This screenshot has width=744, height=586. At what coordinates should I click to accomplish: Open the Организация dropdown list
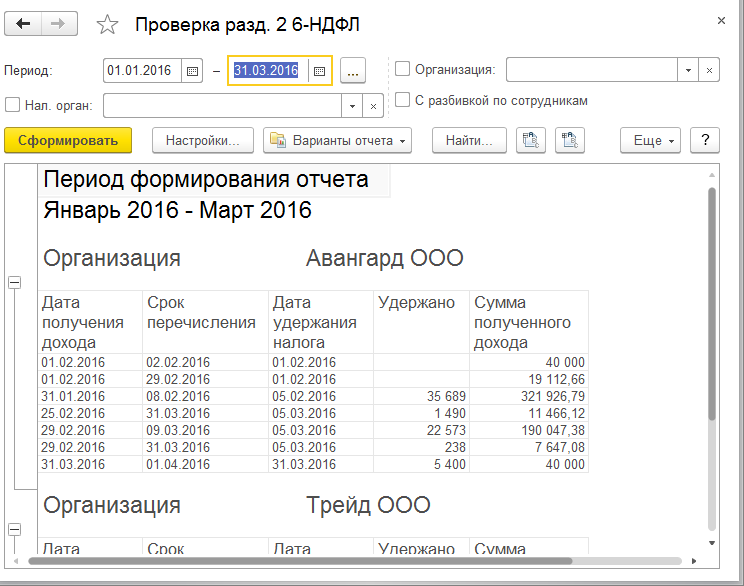tap(688, 70)
